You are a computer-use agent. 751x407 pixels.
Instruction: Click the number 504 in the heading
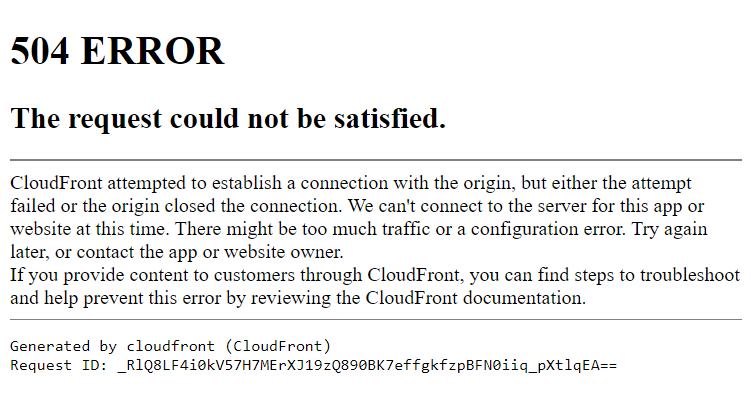click(40, 51)
